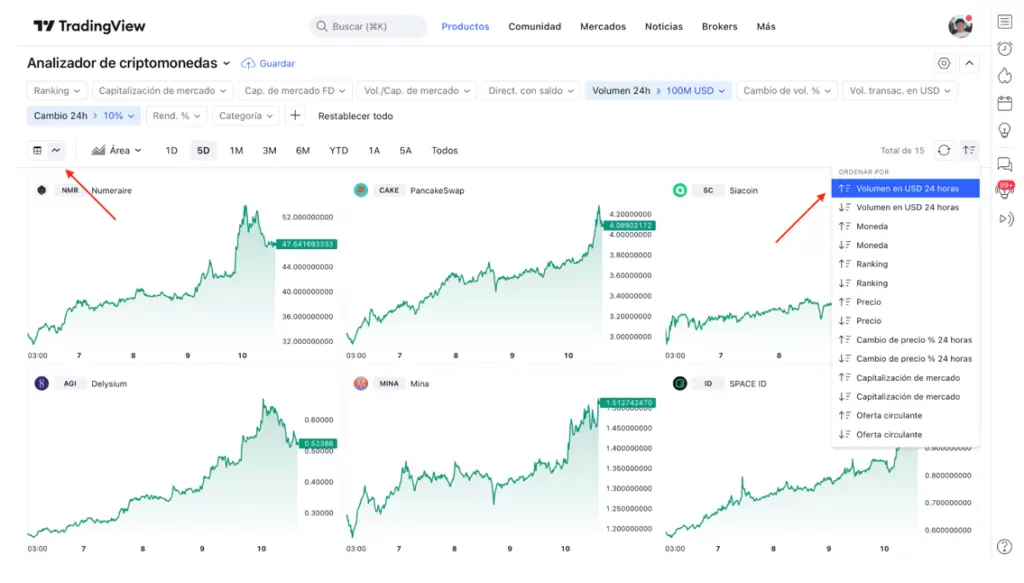Sort by Cambio de precio % 24 horas descending

click(905, 358)
